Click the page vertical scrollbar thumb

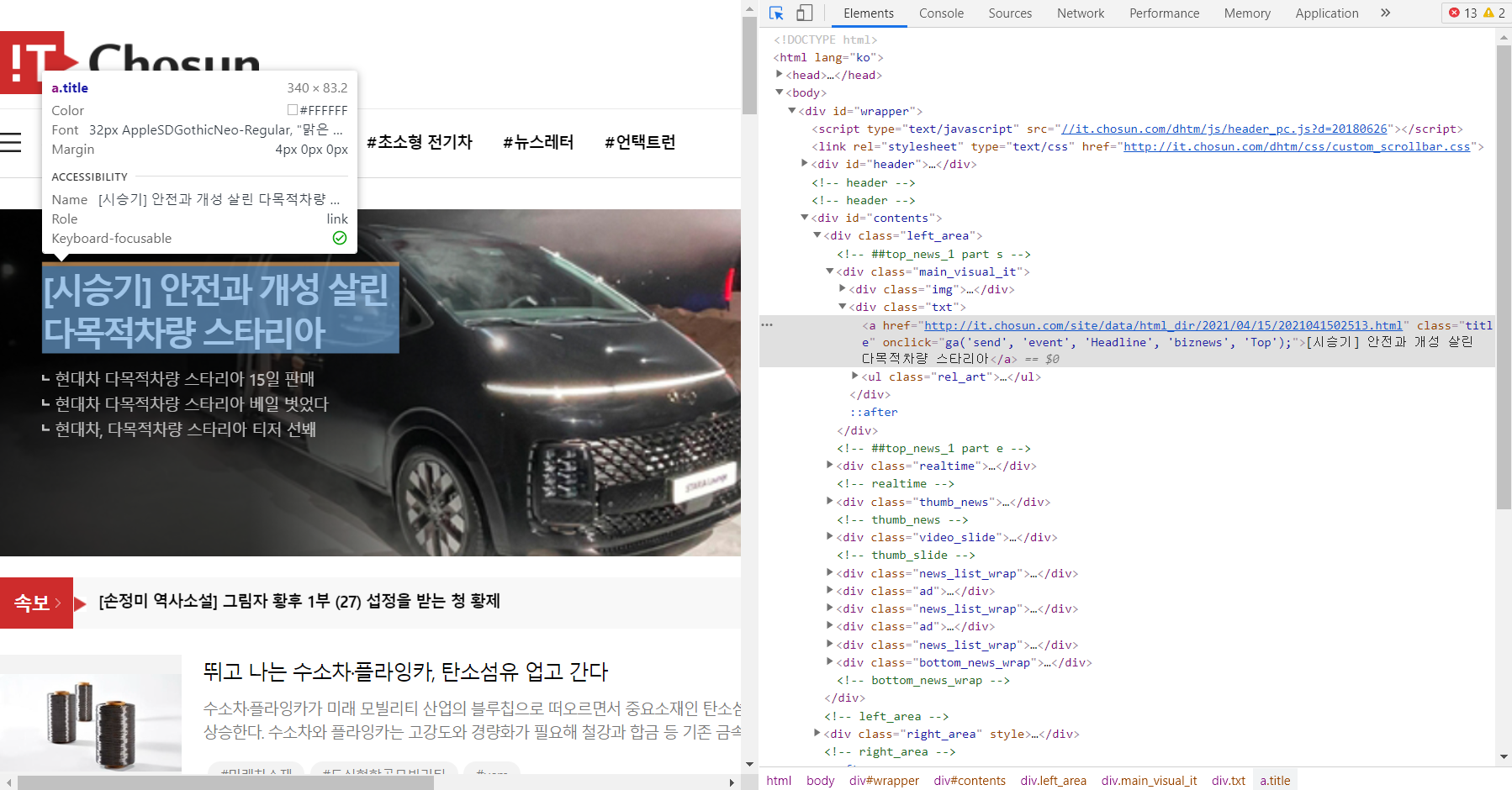749,66
